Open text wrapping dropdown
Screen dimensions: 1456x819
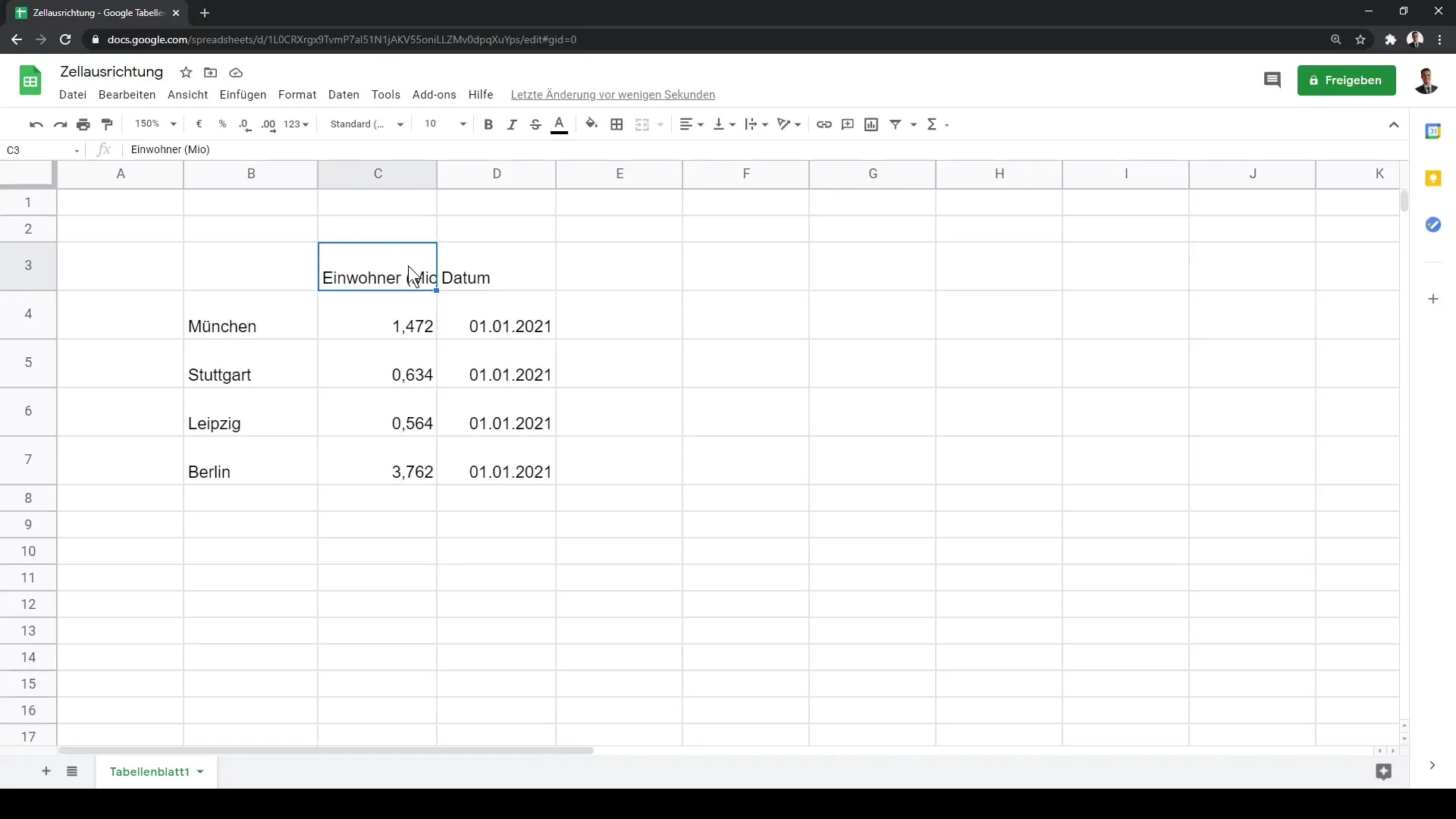pyautogui.click(x=756, y=124)
